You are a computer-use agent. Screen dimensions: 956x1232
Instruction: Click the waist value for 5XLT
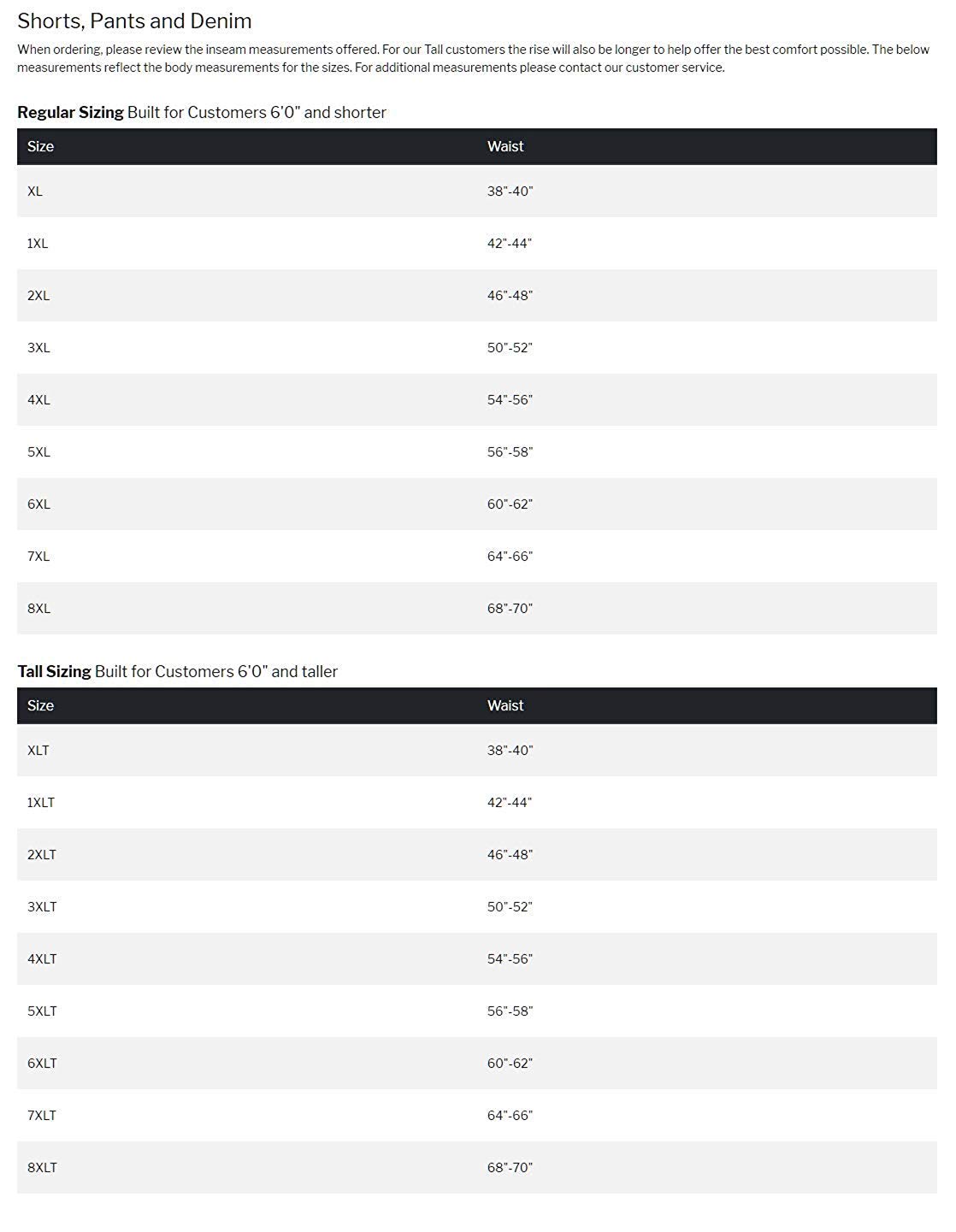[510, 1011]
